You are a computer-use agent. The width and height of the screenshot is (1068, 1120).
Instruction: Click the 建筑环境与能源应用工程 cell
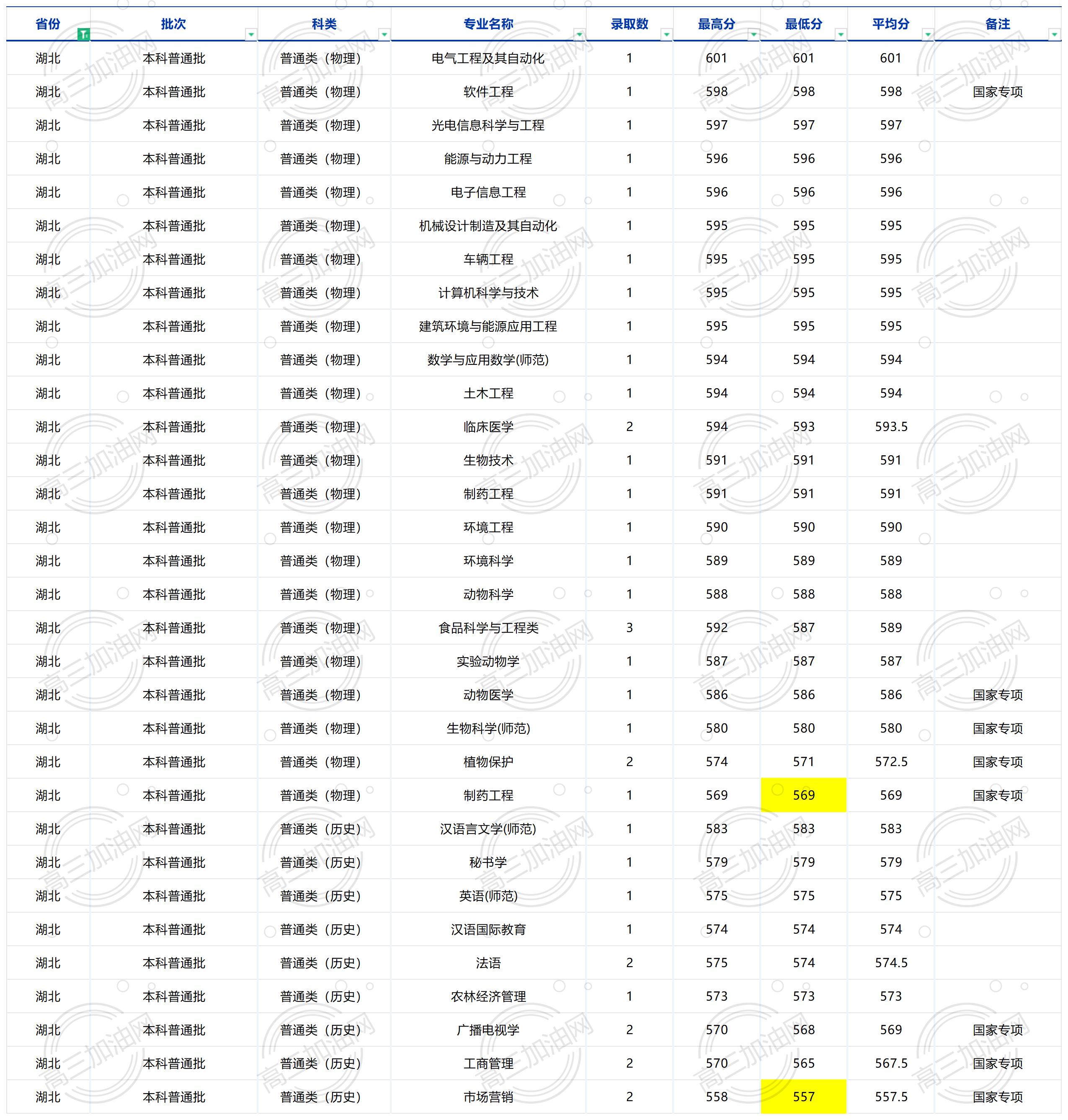[x=488, y=326]
